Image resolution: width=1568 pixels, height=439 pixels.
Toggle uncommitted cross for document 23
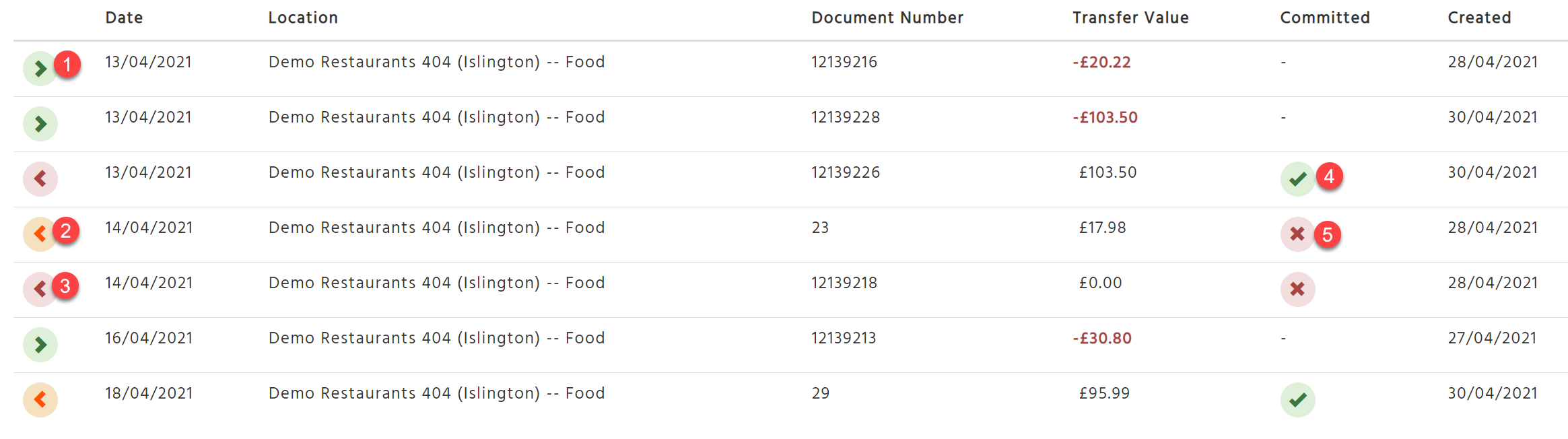click(x=1297, y=234)
